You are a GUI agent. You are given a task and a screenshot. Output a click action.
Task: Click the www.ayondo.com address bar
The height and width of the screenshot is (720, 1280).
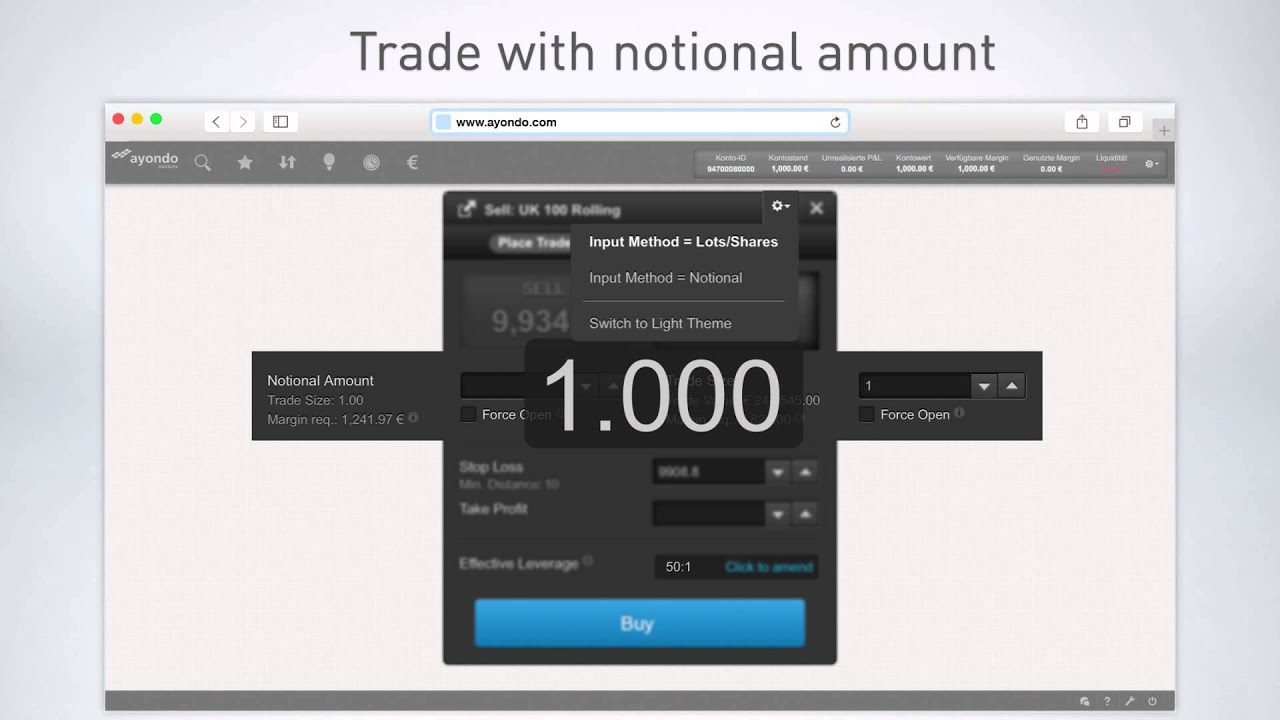tap(640, 122)
